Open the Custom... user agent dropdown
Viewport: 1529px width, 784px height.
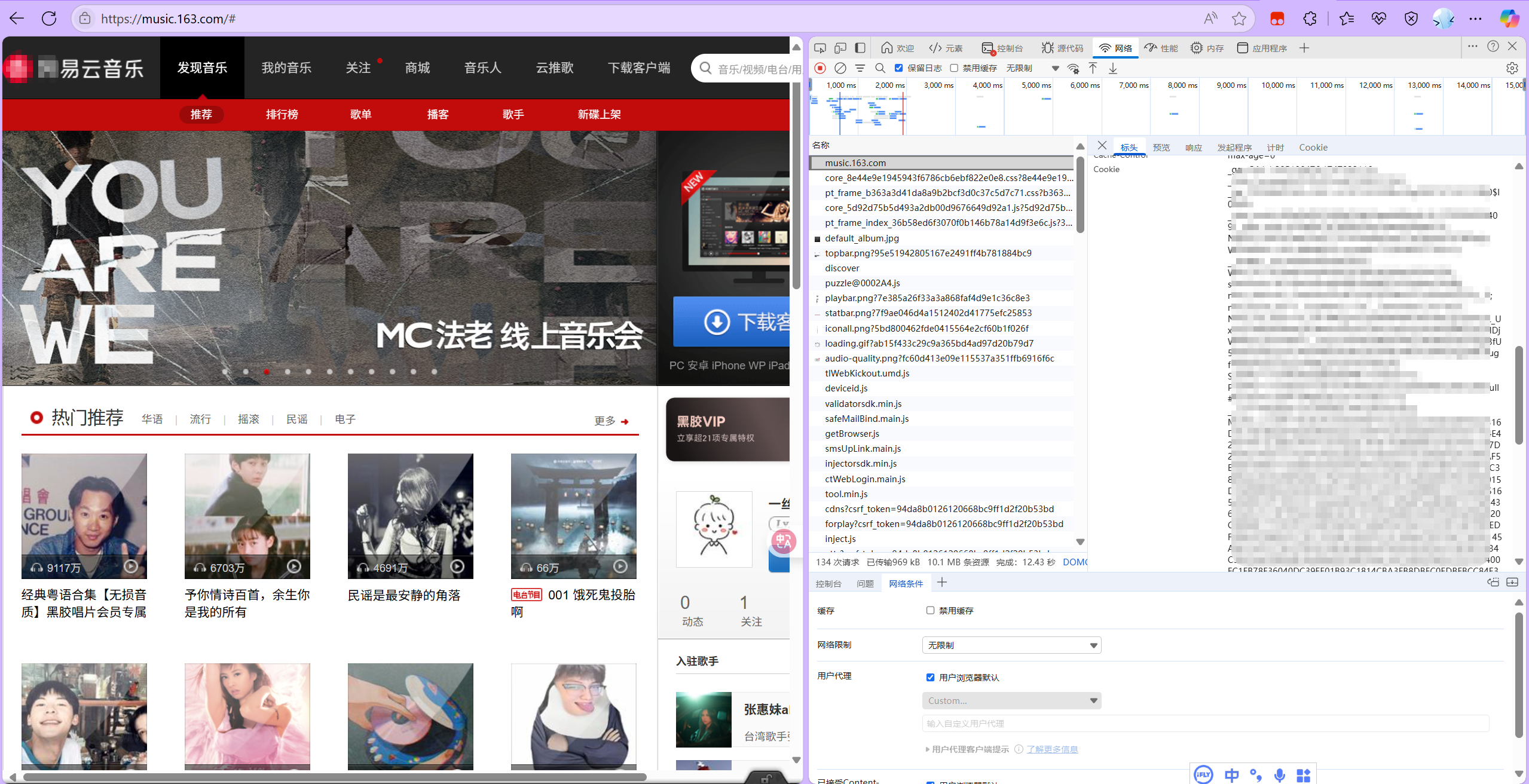(x=1011, y=700)
